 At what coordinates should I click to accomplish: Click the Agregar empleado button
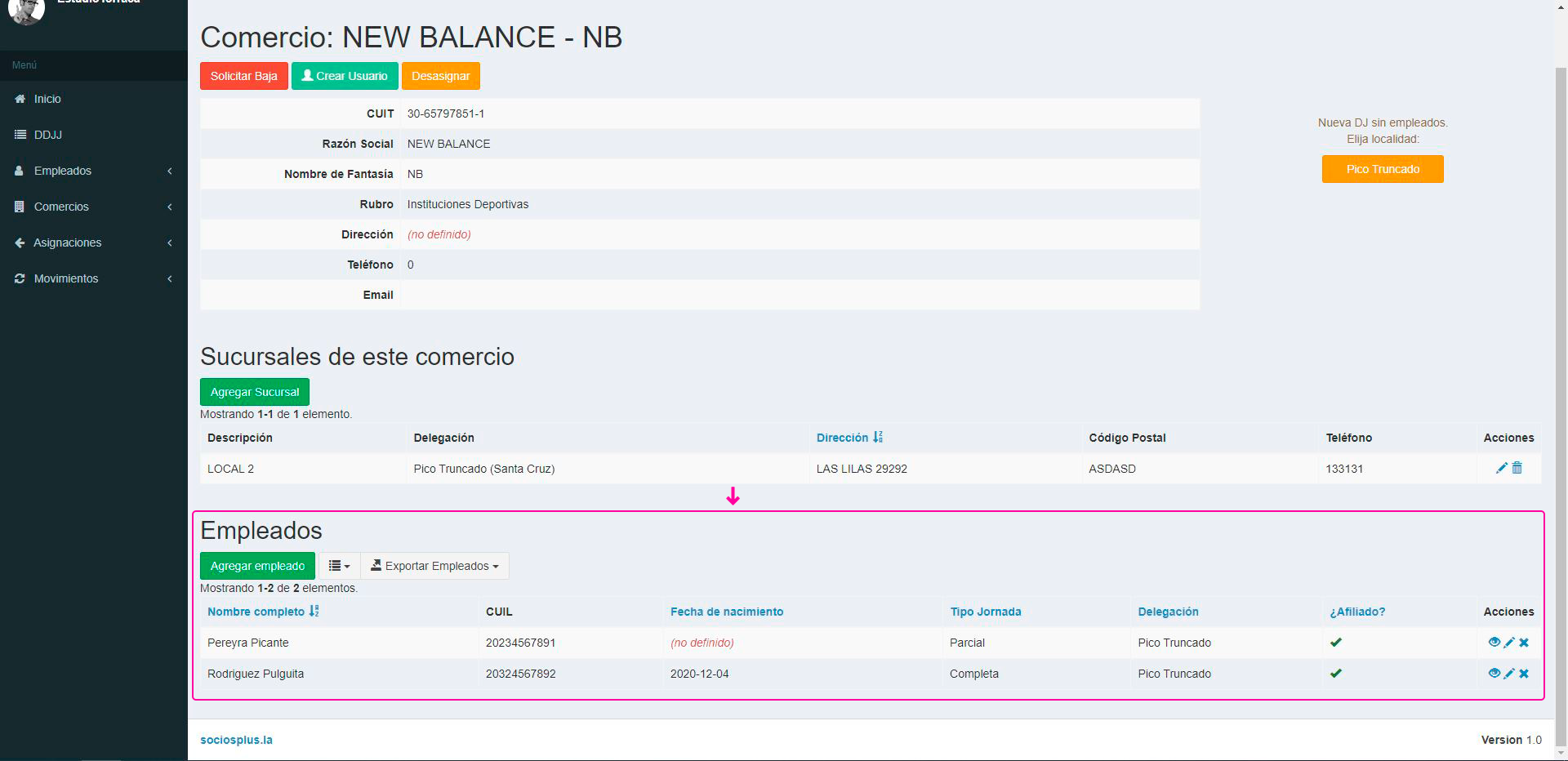point(257,566)
